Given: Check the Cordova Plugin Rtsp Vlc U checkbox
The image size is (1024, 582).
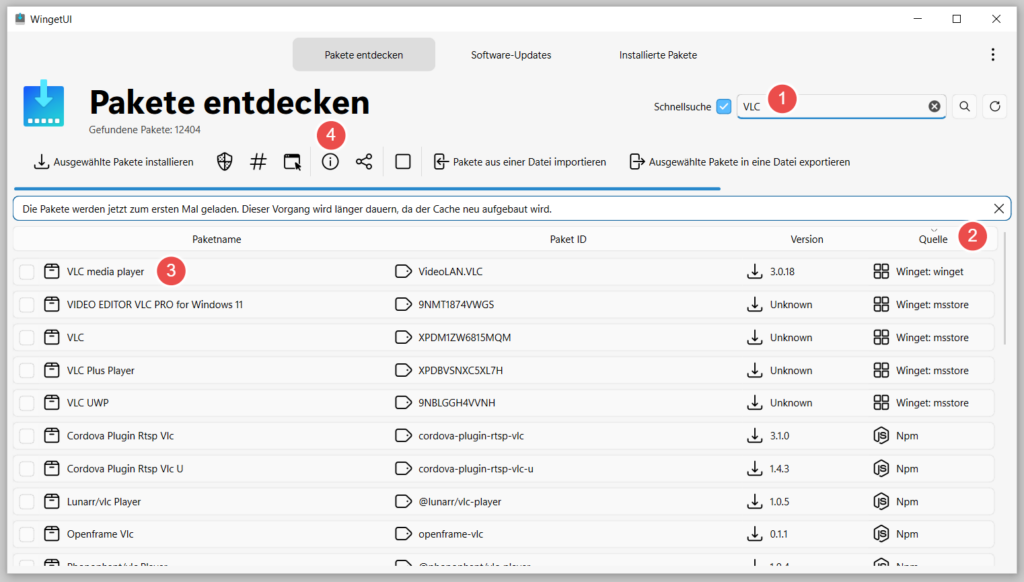Looking at the screenshot, I should (x=27, y=468).
